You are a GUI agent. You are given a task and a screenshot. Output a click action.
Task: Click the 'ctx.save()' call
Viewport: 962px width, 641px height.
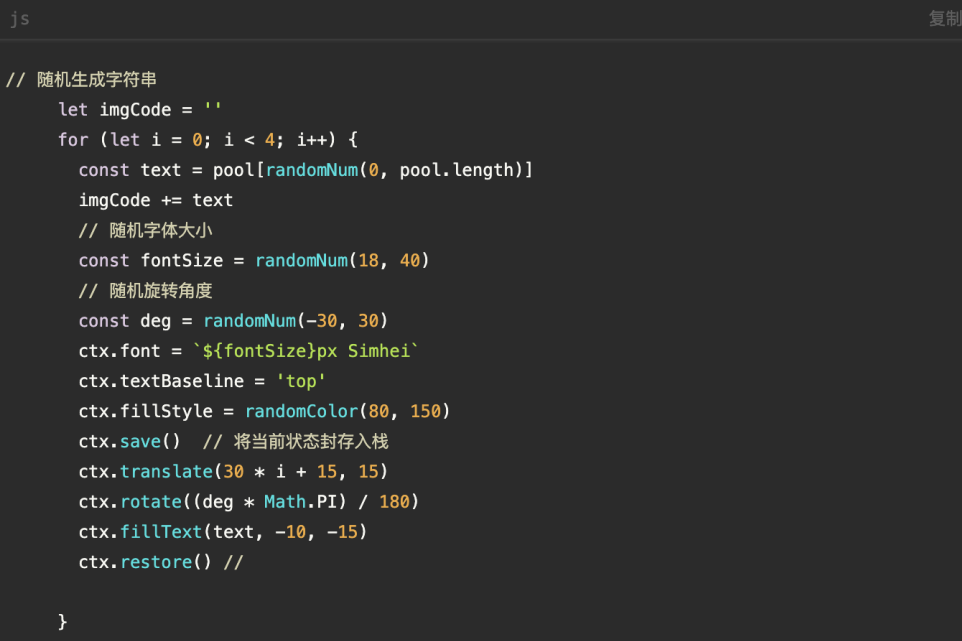(x=129, y=442)
